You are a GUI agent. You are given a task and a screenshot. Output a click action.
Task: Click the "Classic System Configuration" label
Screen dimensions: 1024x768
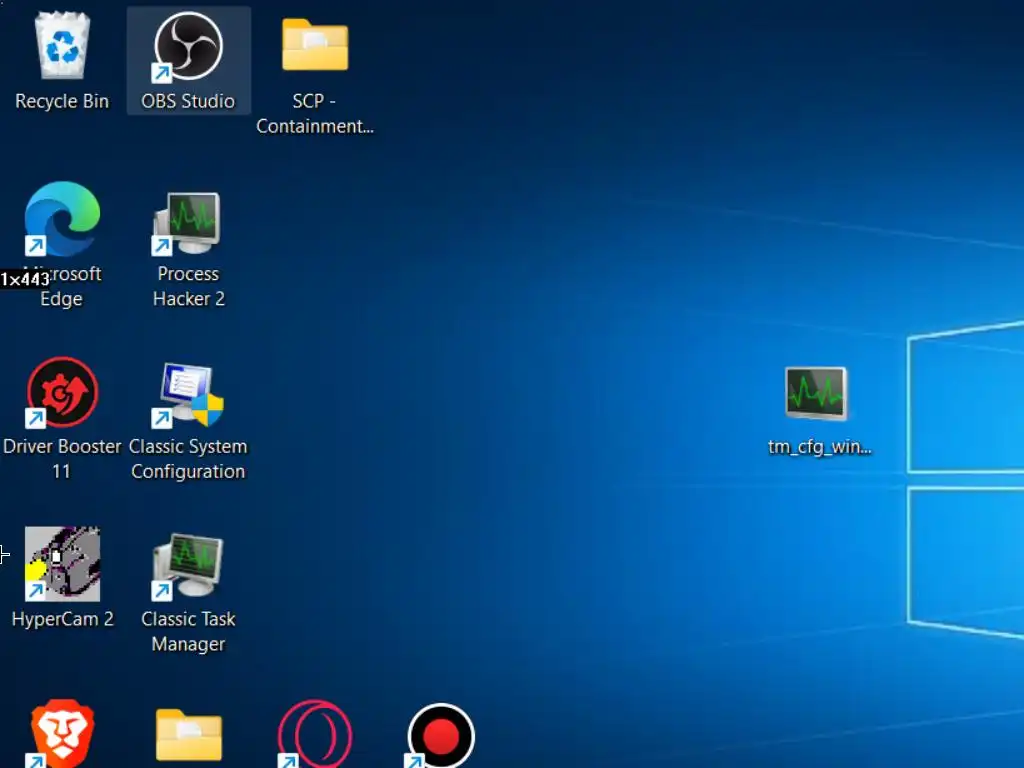tap(188, 458)
